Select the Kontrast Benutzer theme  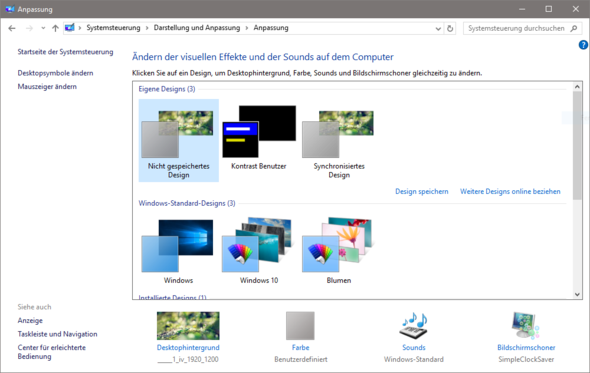click(x=259, y=138)
